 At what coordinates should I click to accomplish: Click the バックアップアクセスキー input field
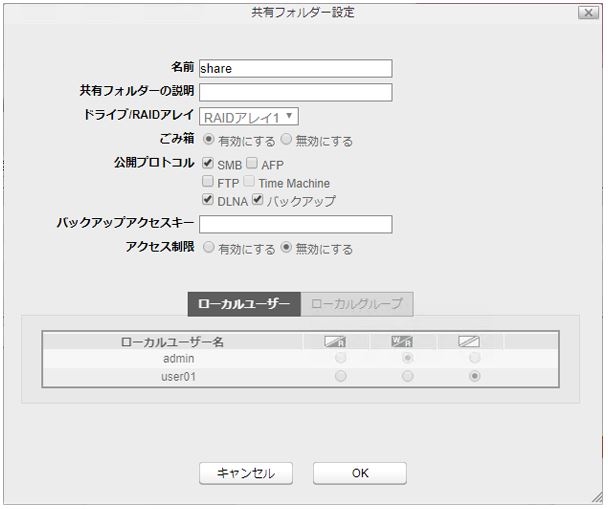295,224
